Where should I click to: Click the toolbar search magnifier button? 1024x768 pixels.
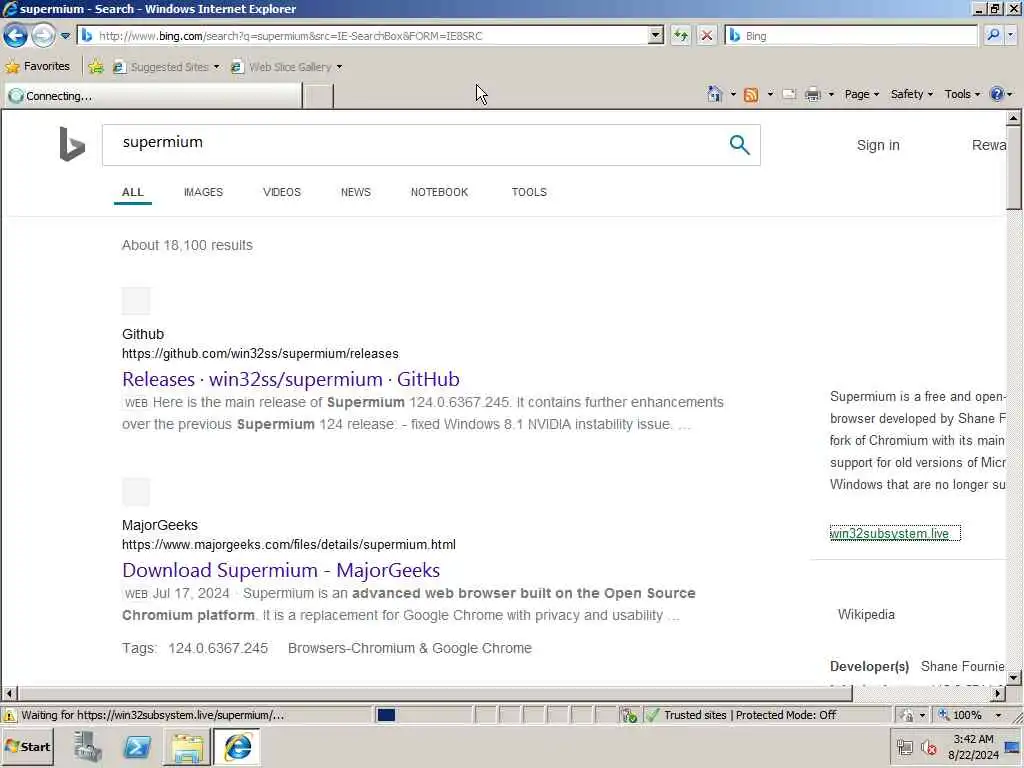[993, 35]
